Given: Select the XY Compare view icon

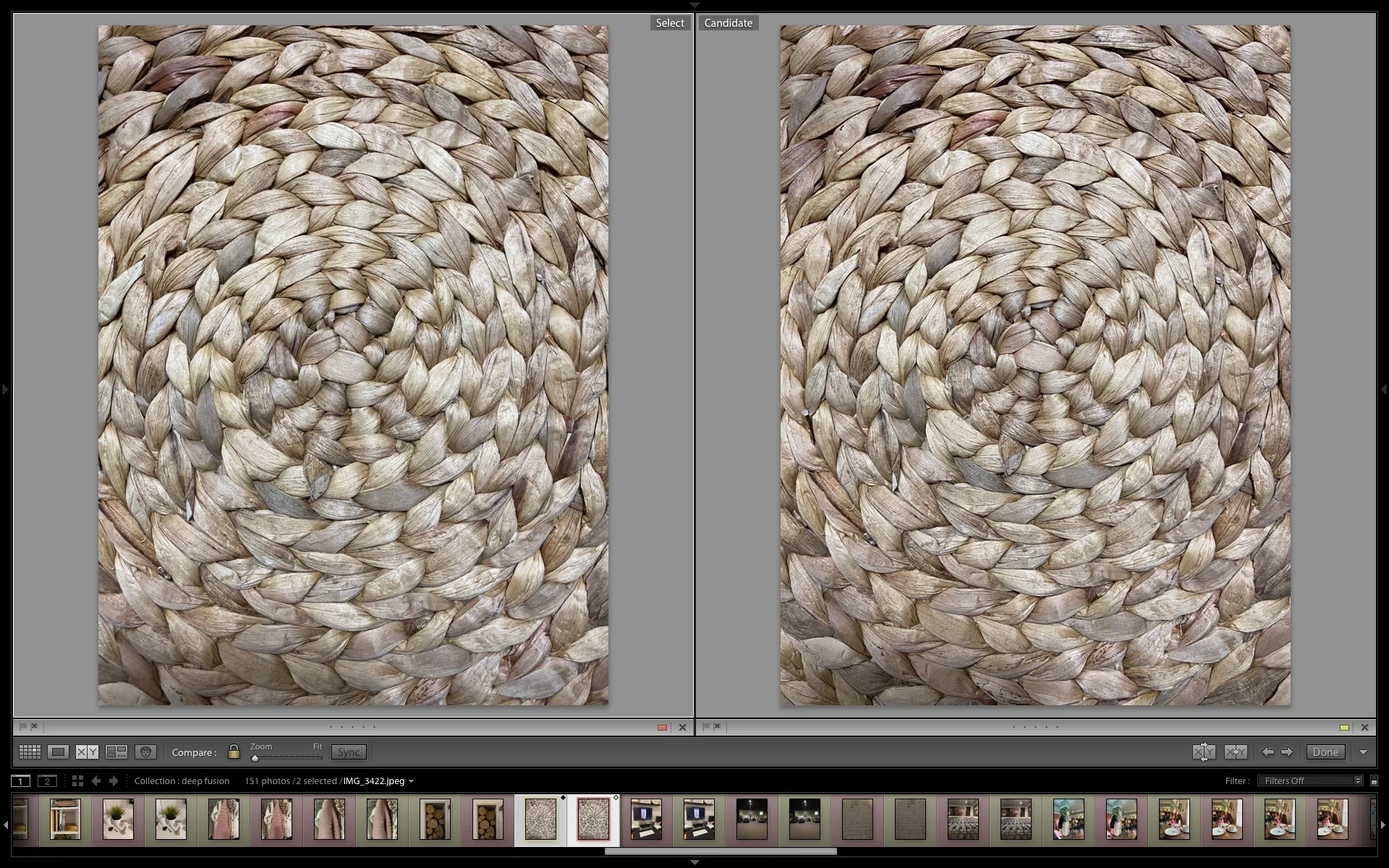Looking at the screenshot, I should [x=87, y=752].
